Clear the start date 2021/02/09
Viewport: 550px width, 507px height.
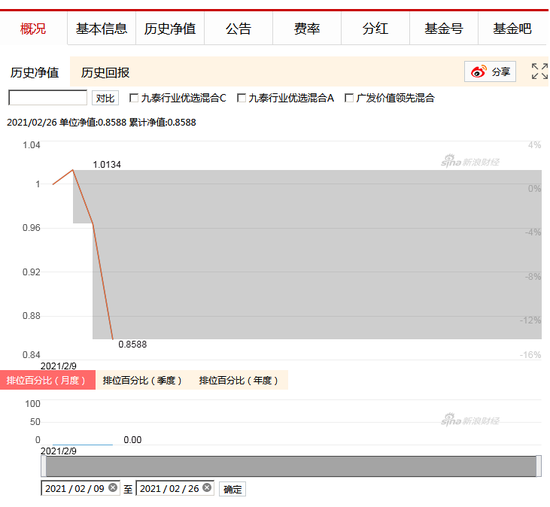coord(113,488)
